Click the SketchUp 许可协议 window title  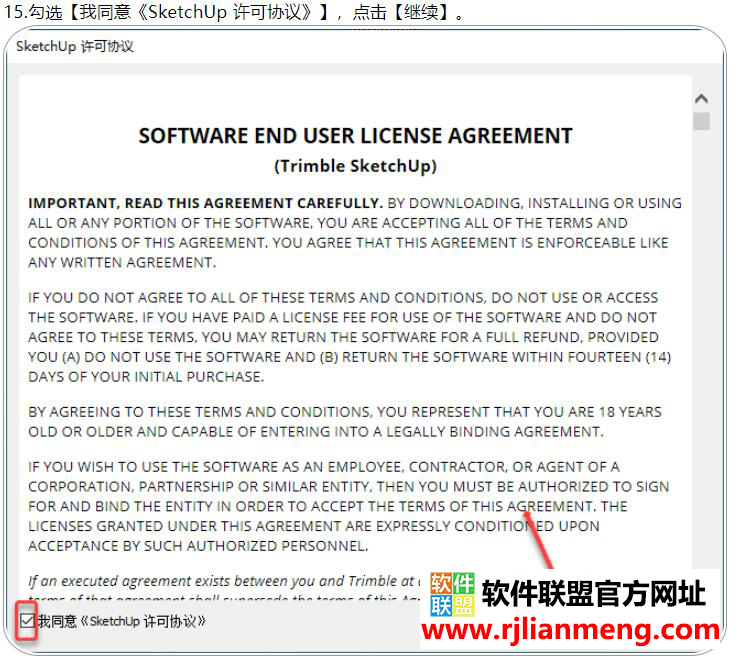tap(75, 47)
